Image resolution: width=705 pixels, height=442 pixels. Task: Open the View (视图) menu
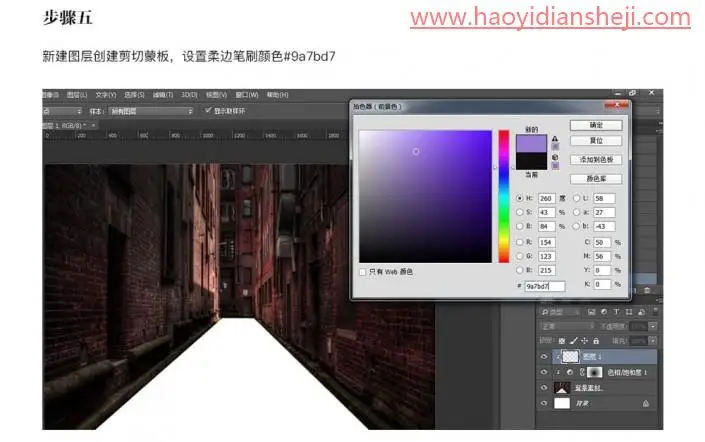216,95
